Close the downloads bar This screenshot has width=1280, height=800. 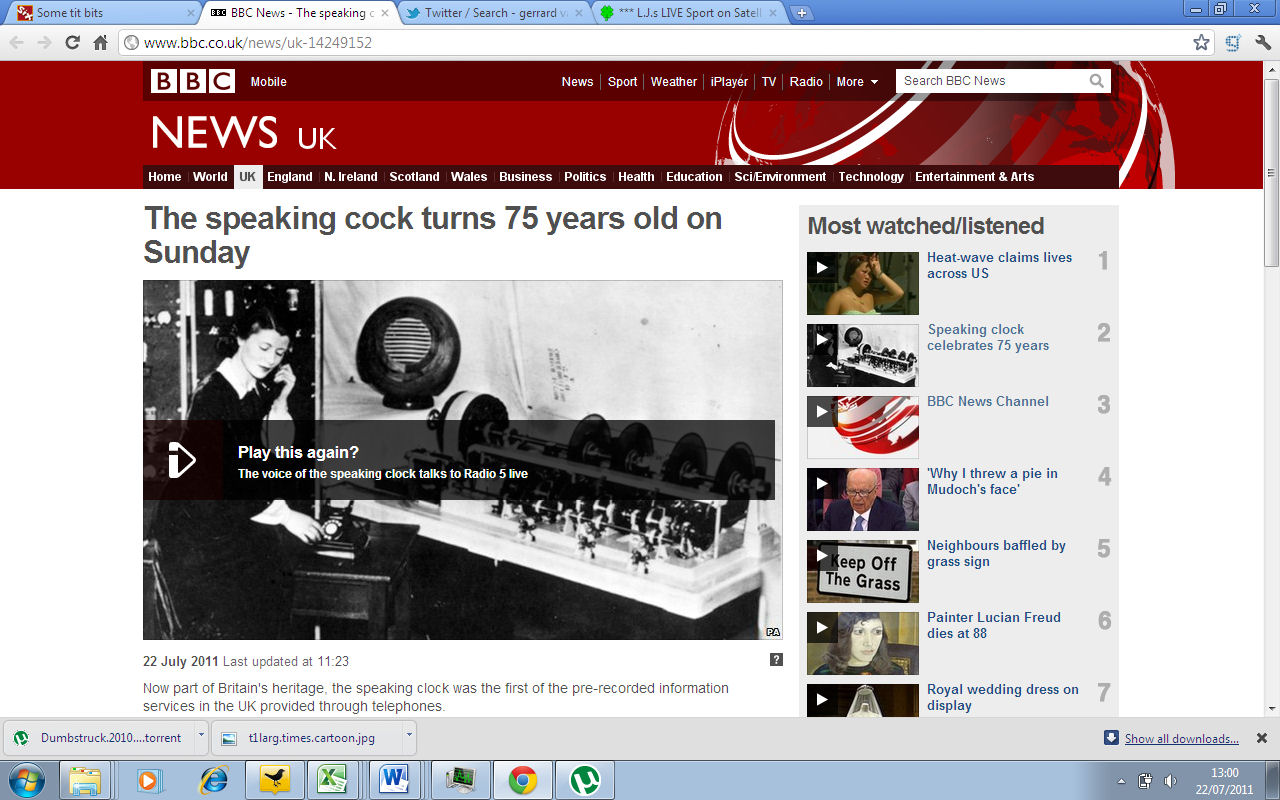[1261, 738]
